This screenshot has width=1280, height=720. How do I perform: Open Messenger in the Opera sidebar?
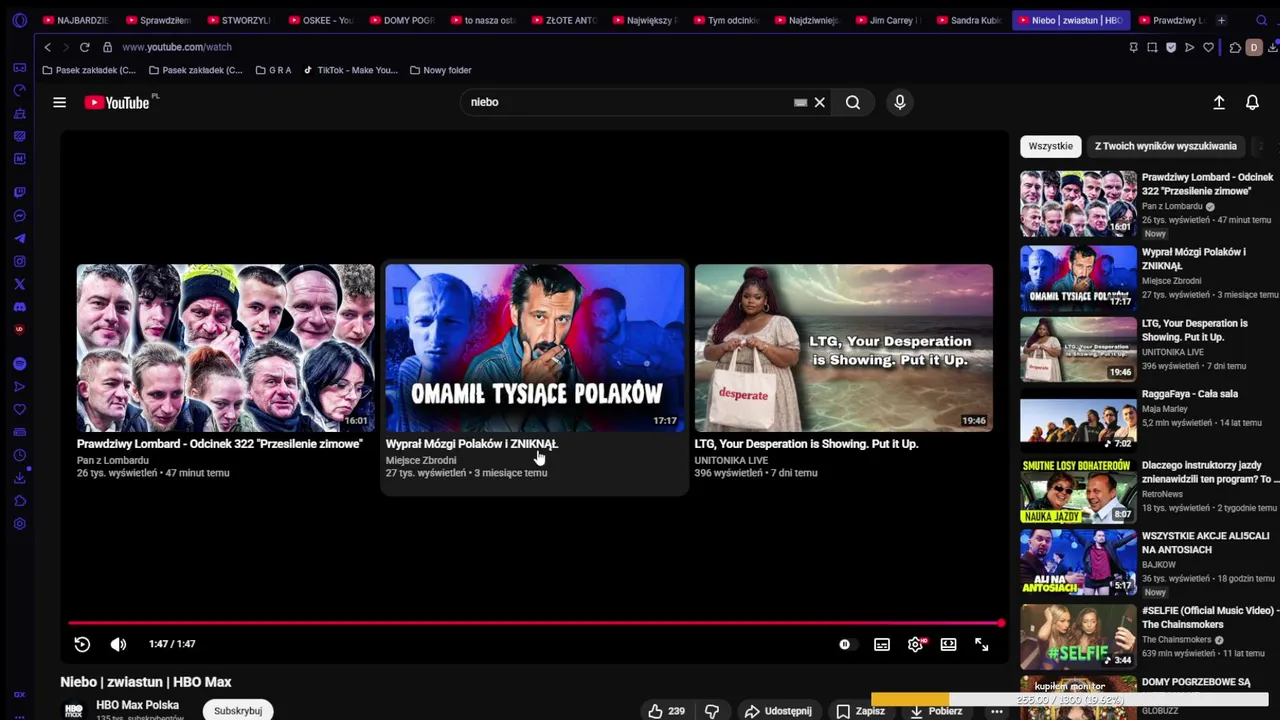(19, 216)
